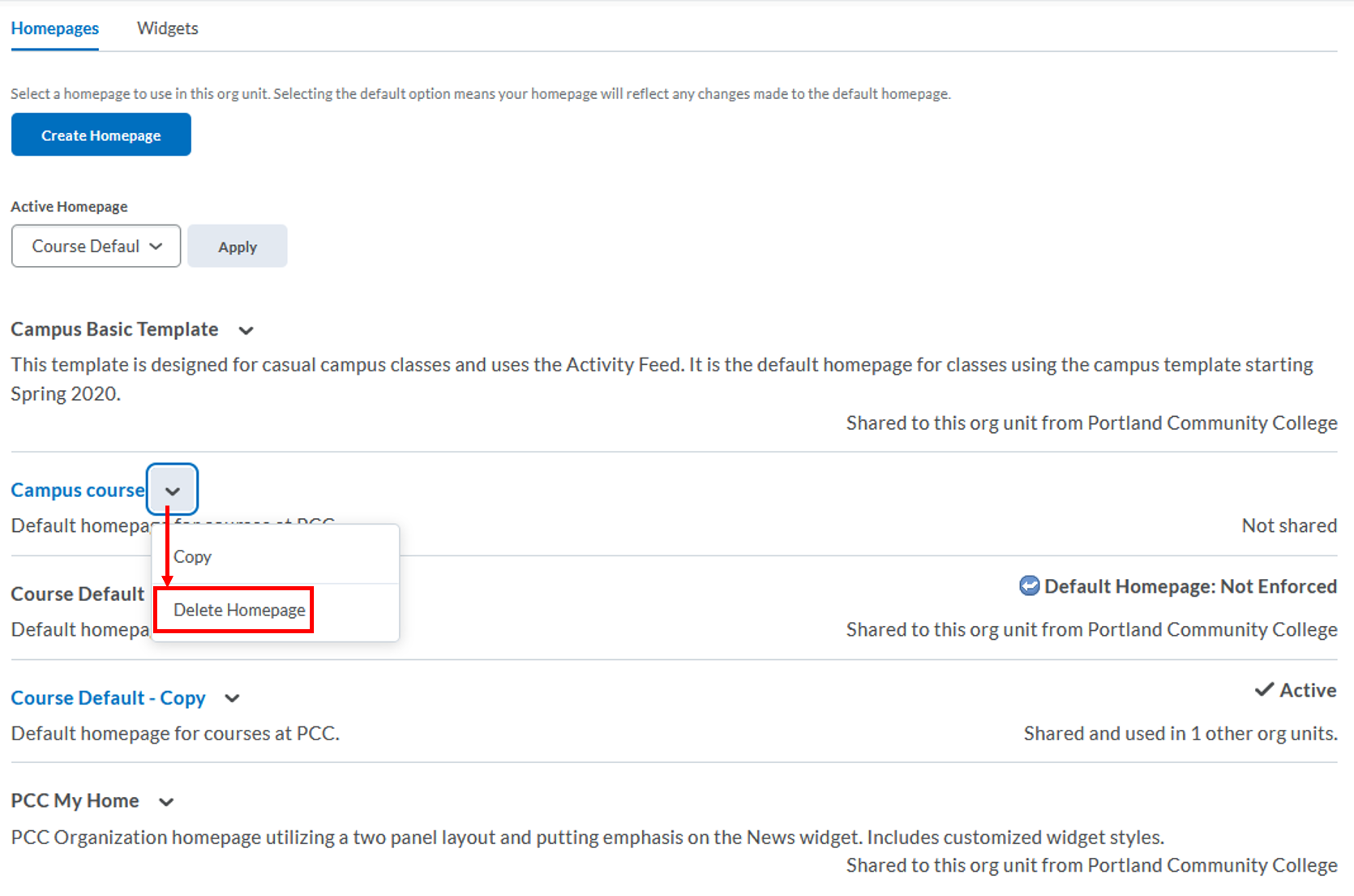
Task: Click the Create Homepage button
Action: (x=101, y=135)
